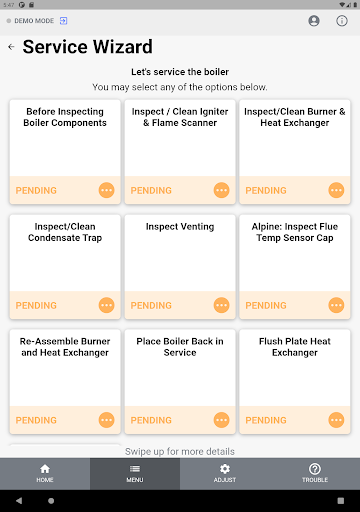Viewport: 360px width, 512px height.
Task: Open the Trouble tab
Action: tap(315, 474)
